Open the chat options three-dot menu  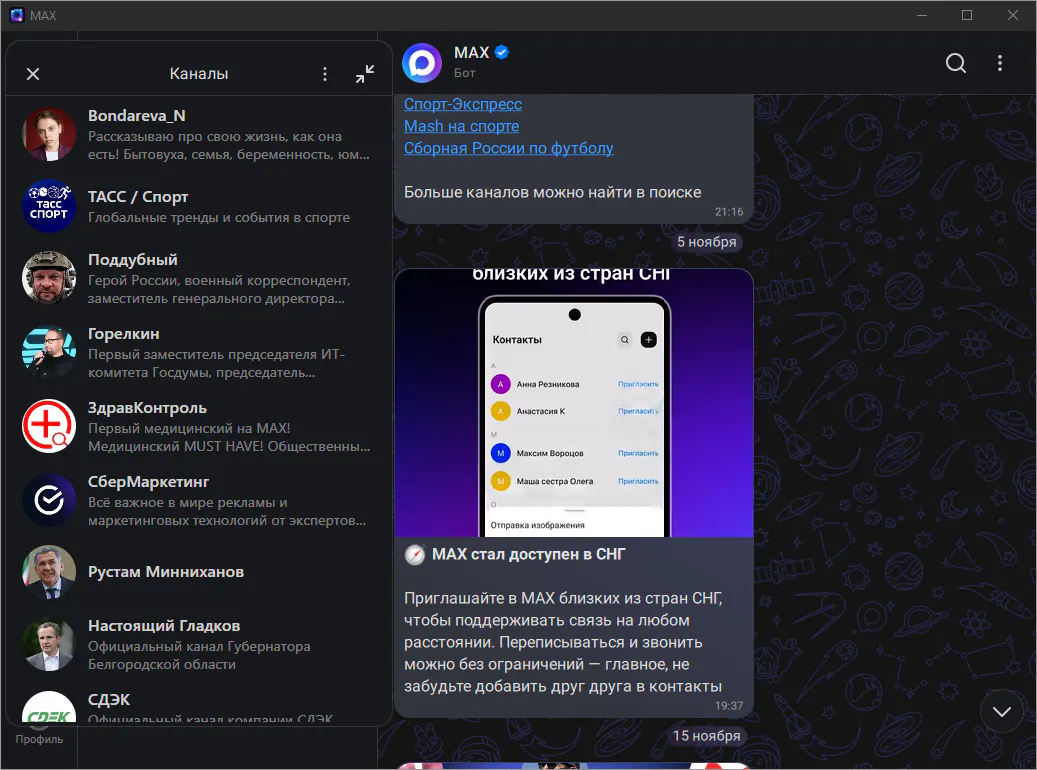point(1000,64)
